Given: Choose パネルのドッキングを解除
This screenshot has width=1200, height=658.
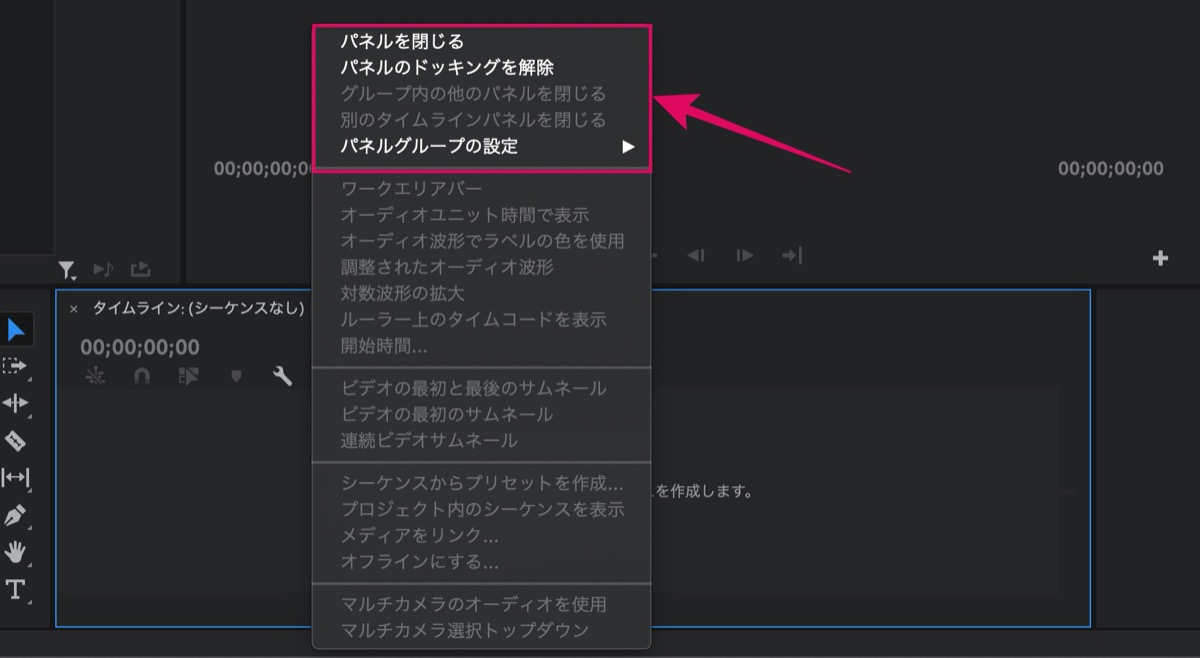Looking at the screenshot, I should point(482,68).
